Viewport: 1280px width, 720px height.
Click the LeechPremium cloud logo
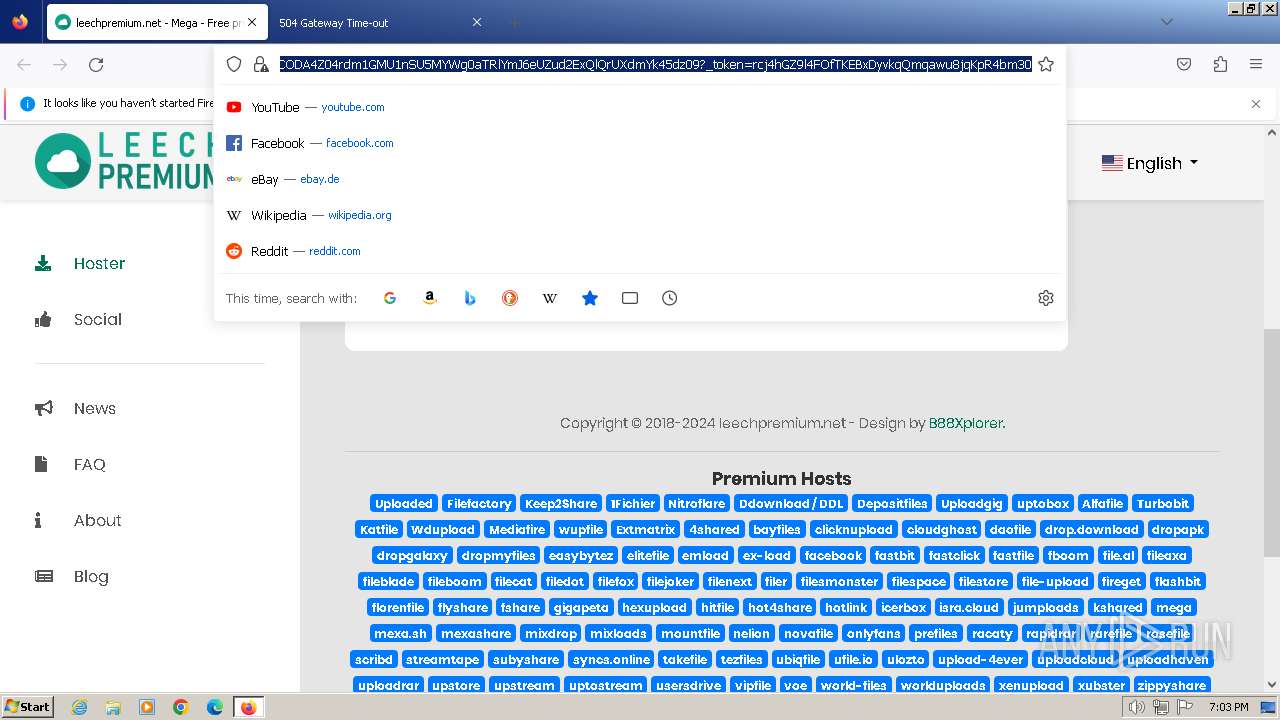[62, 161]
